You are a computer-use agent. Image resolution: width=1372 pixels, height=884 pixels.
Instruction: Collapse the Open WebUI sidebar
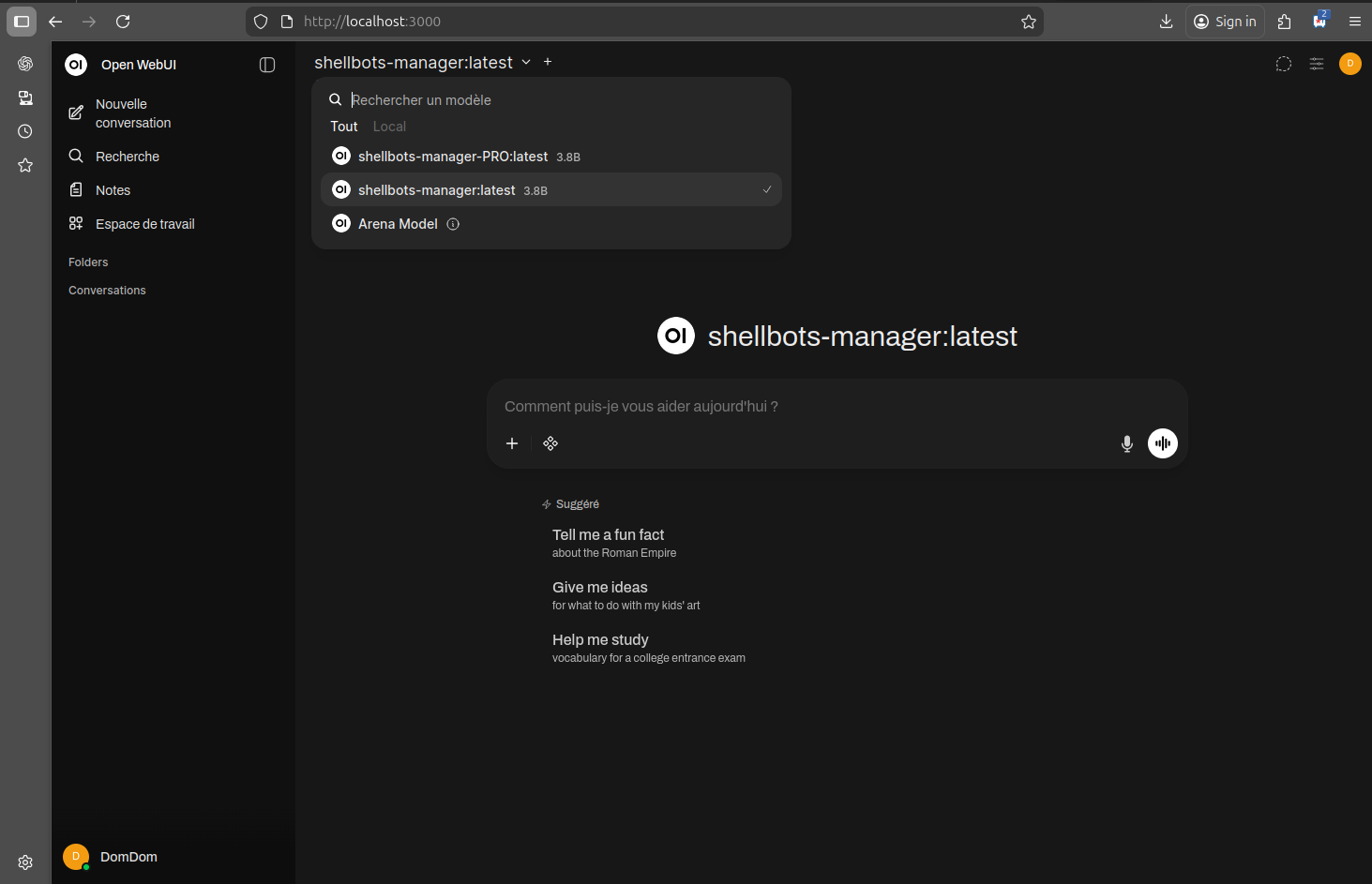click(267, 65)
